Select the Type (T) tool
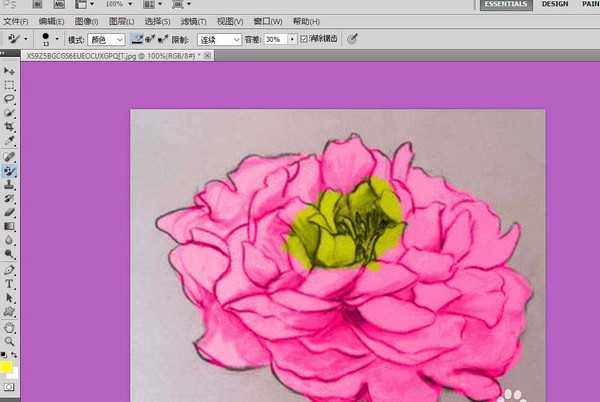600x402 pixels. [x=10, y=284]
